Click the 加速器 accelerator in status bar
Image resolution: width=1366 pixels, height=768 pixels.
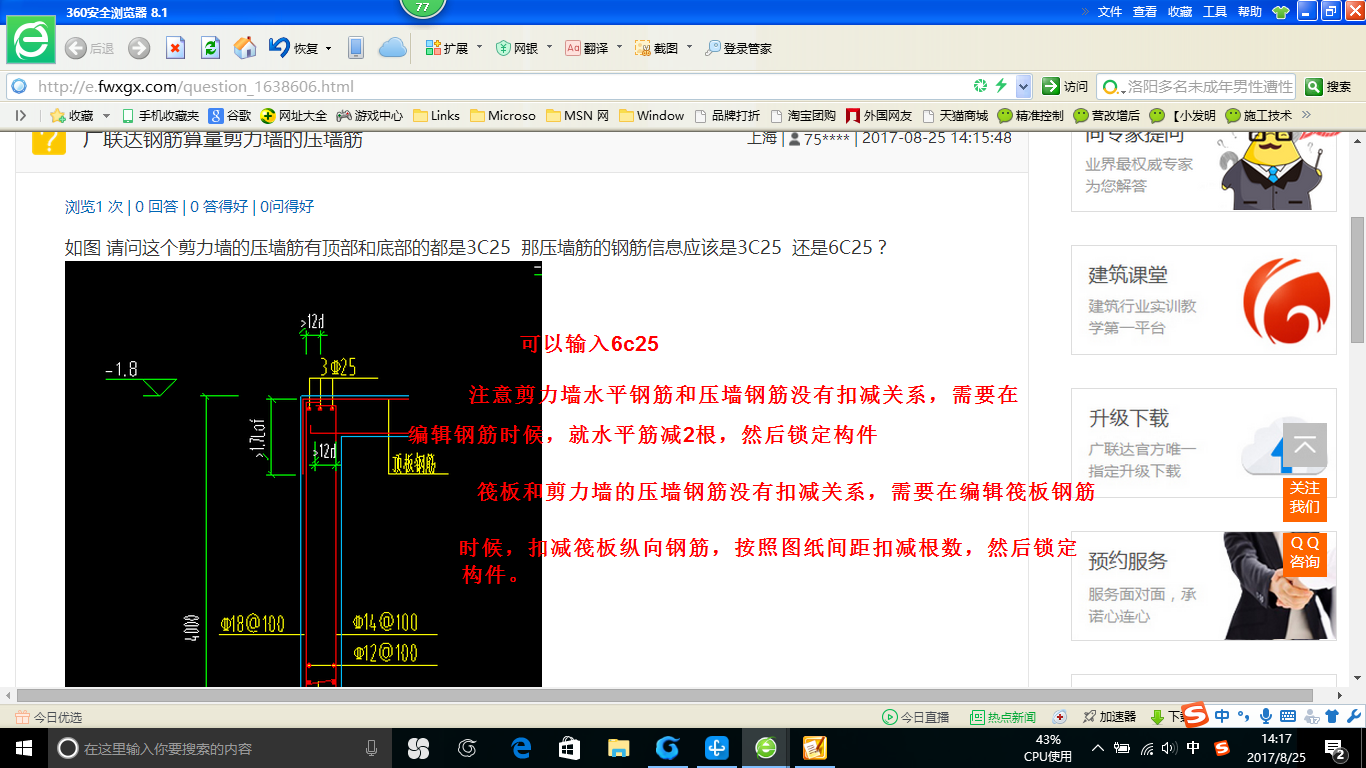point(1109,717)
